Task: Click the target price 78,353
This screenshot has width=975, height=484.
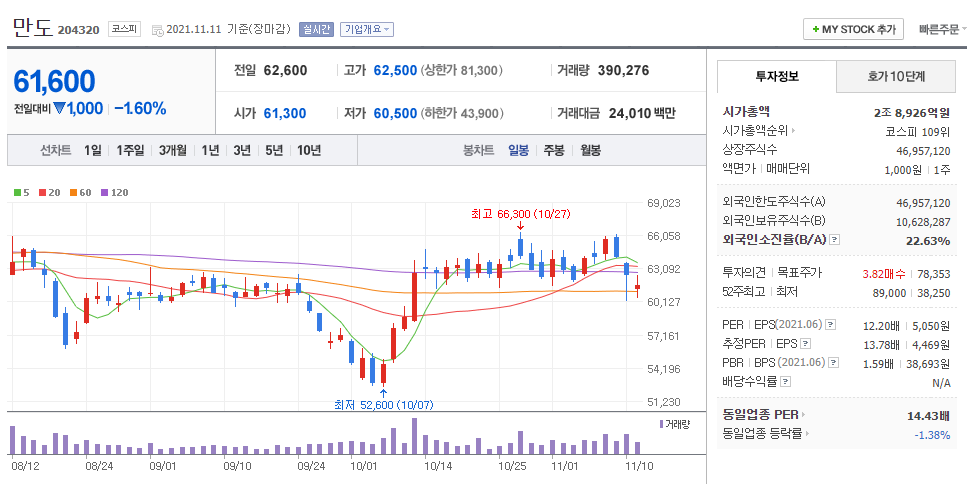Action: pos(935,274)
